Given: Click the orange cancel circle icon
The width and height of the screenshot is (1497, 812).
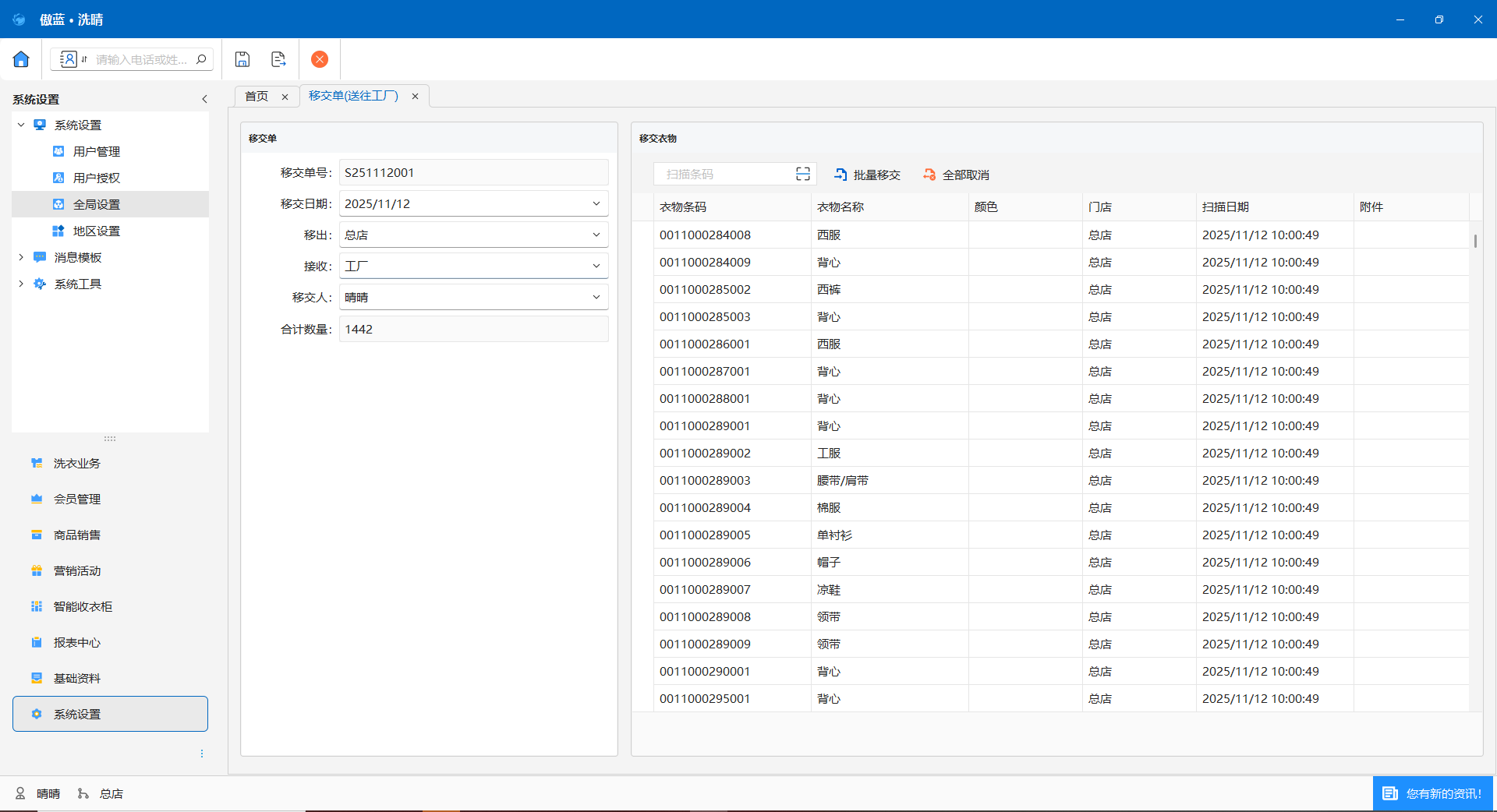Looking at the screenshot, I should 320,59.
